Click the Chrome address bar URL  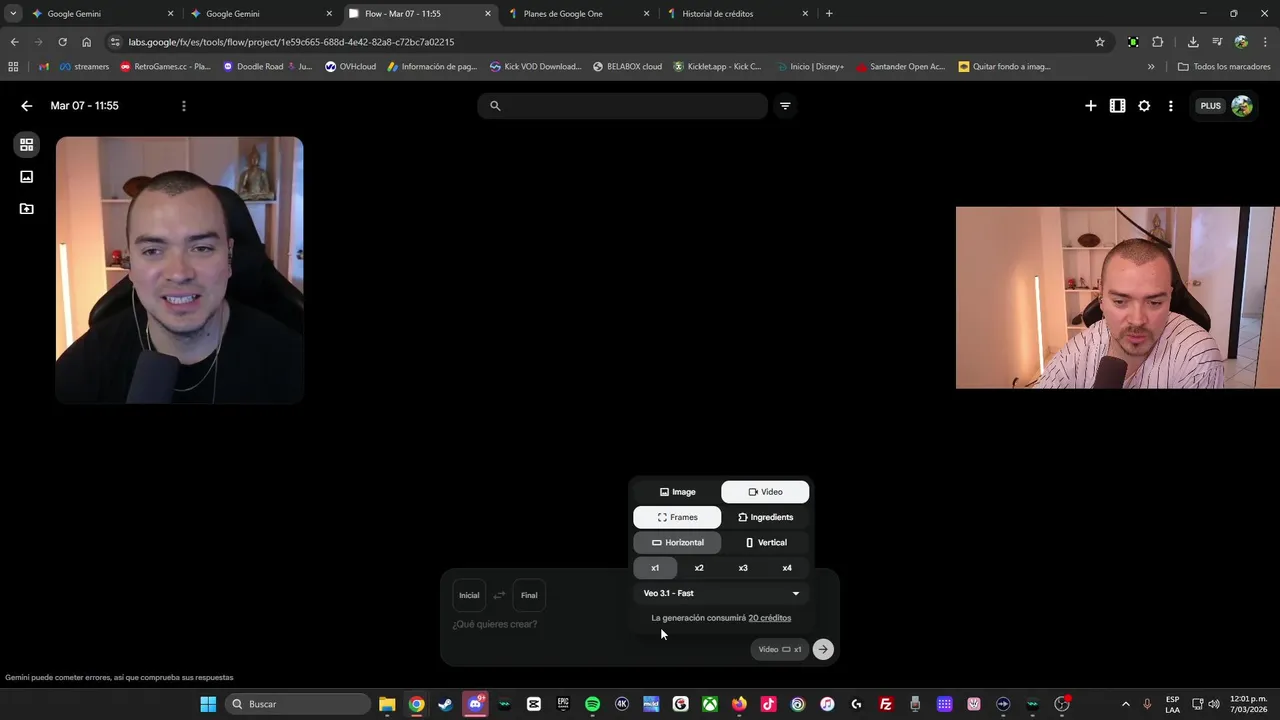tap(291, 42)
